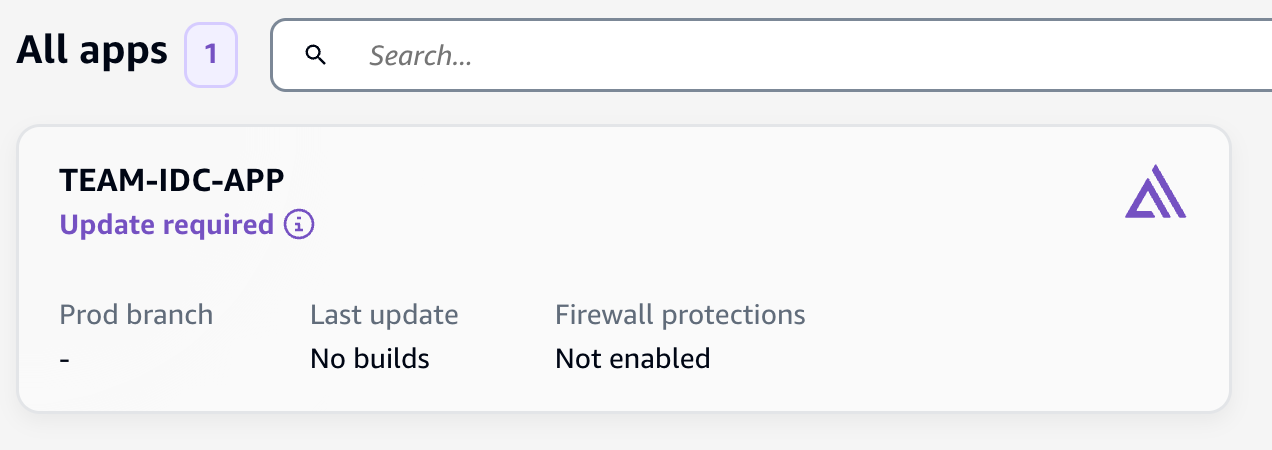Click the Prod branch label
This screenshot has height=450, width=1272.
pos(136,315)
